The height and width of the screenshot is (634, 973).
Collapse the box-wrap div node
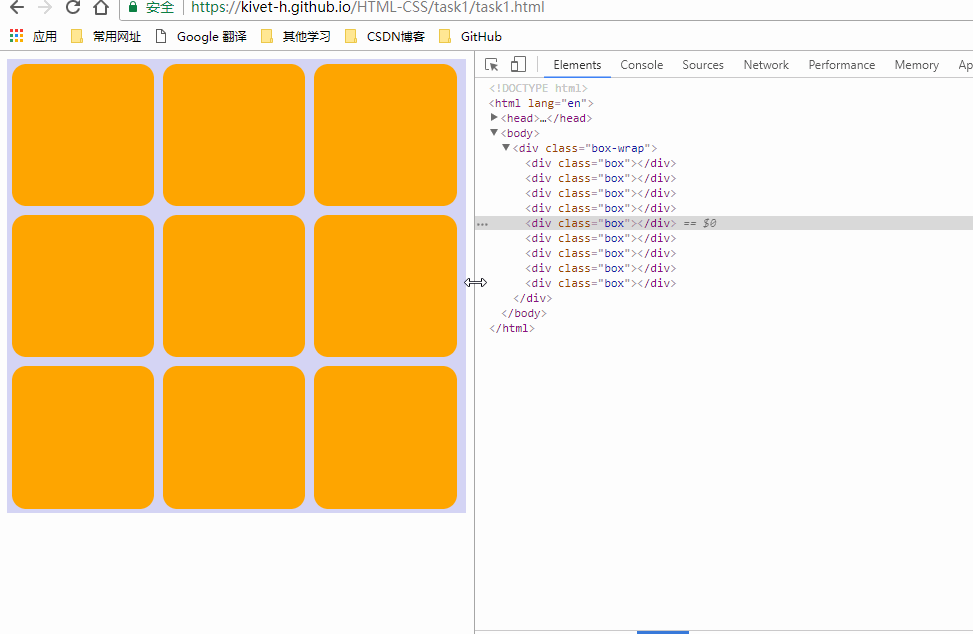click(x=506, y=148)
